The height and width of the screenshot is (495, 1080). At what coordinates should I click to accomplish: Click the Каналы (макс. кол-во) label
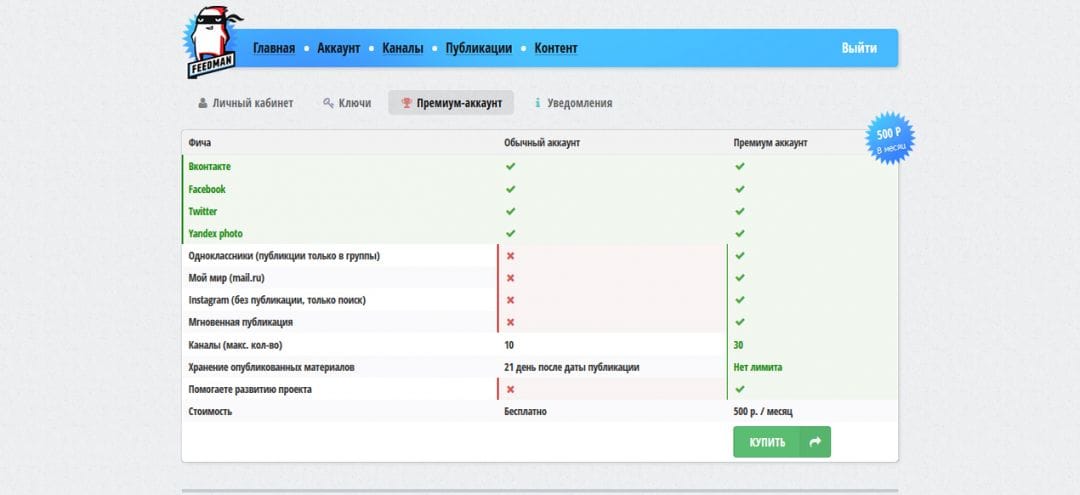click(x=236, y=345)
